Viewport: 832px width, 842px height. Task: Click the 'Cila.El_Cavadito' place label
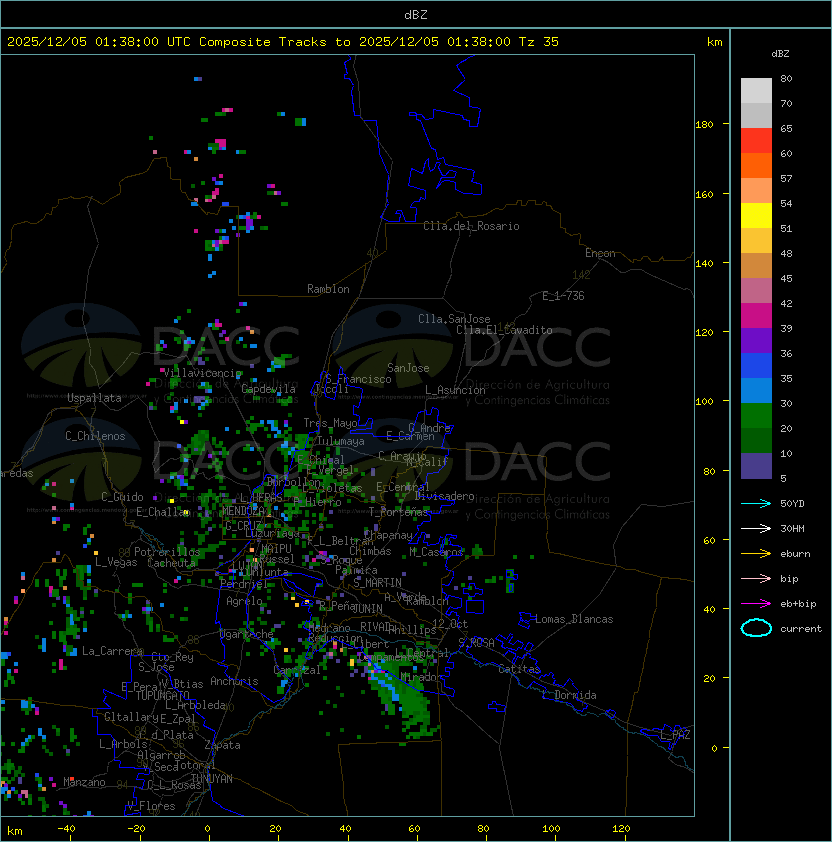[x=504, y=330]
